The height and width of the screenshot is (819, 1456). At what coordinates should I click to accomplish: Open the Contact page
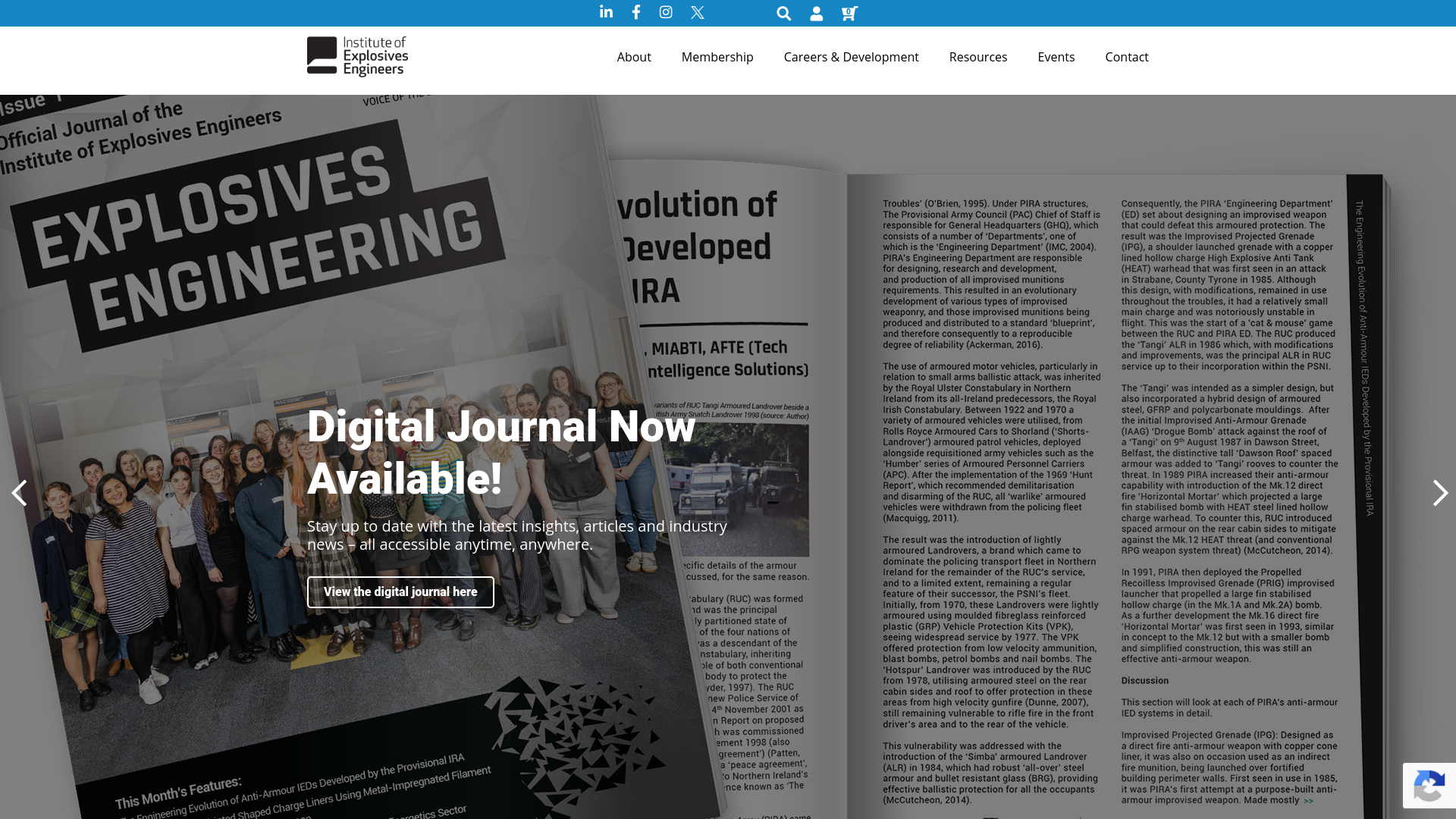click(1127, 57)
